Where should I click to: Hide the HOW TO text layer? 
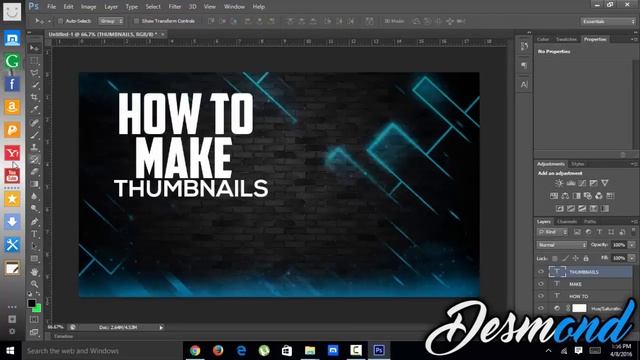(541, 296)
